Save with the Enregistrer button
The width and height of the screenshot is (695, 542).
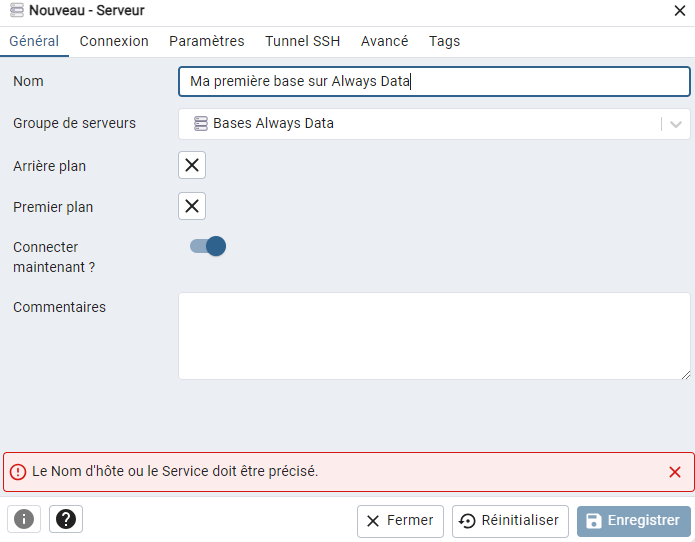634,521
